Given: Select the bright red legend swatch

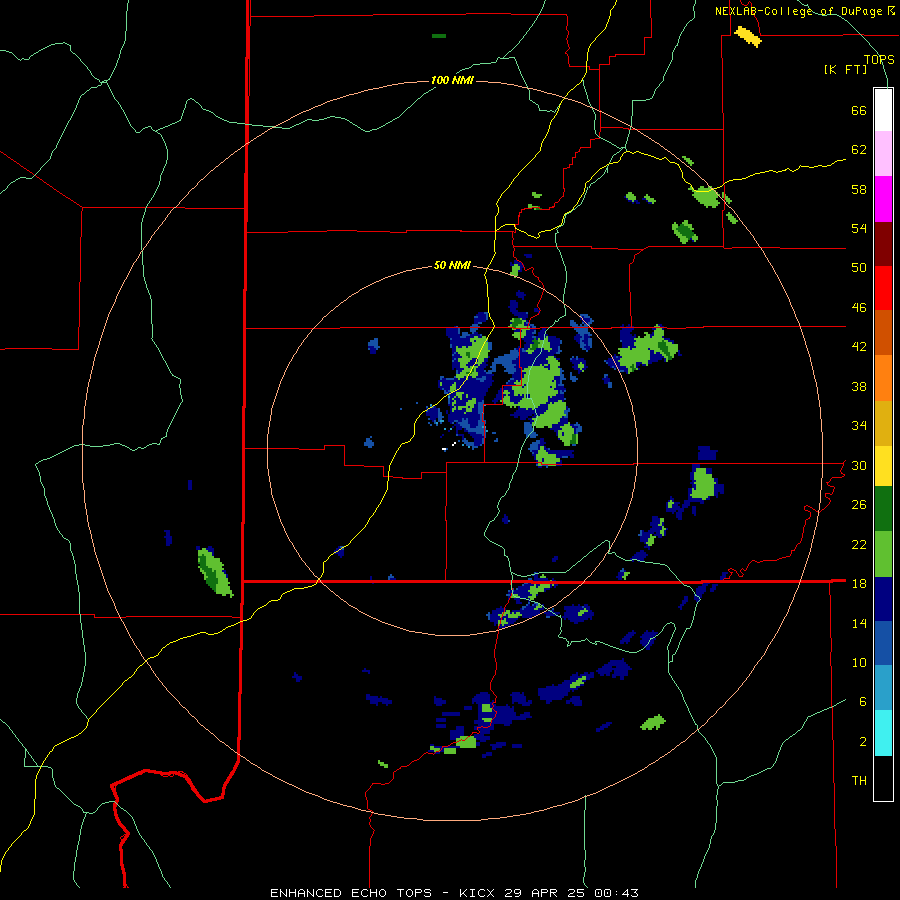Looking at the screenshot, I should 883,288.
